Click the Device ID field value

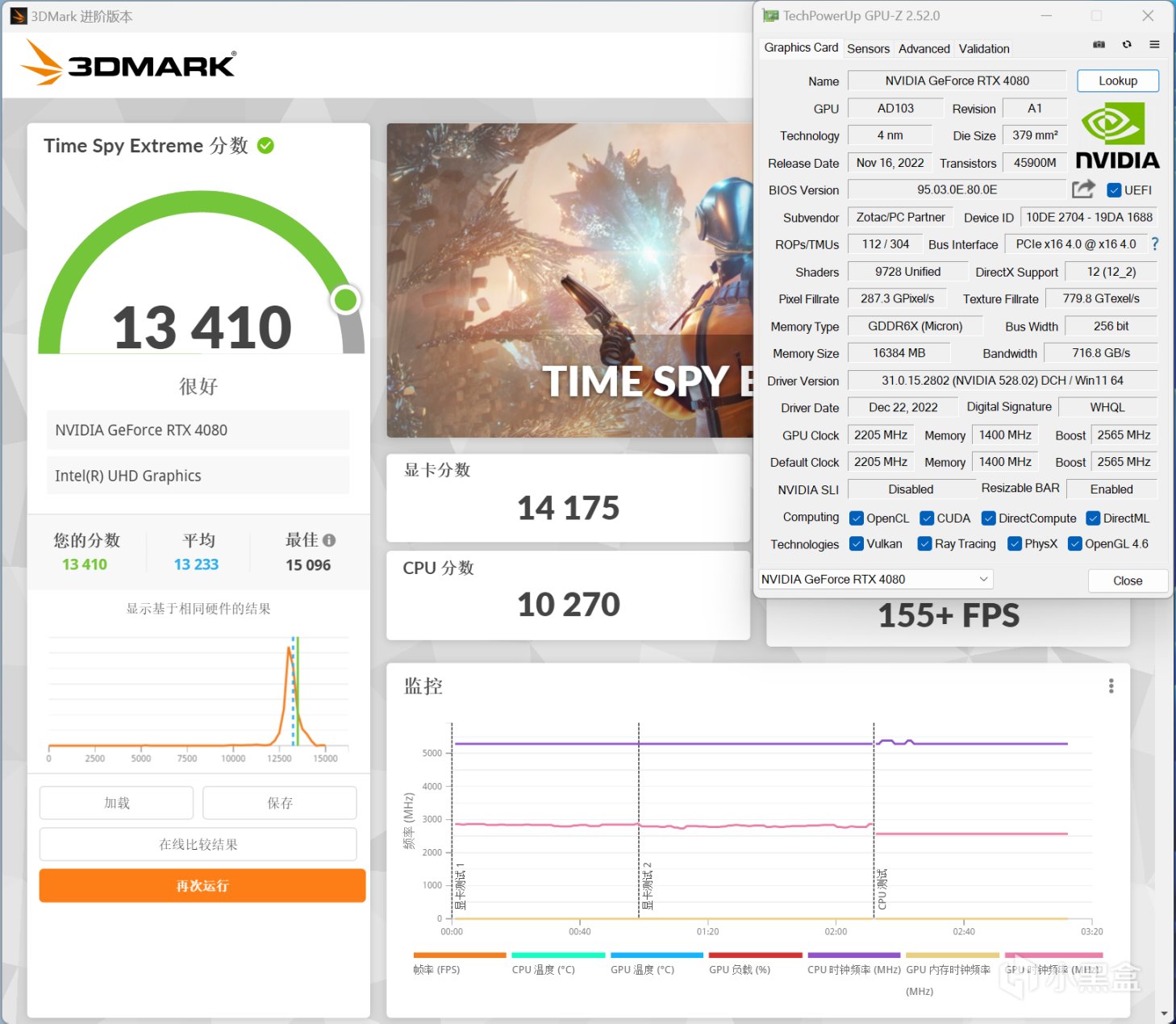click(1089, 218)
